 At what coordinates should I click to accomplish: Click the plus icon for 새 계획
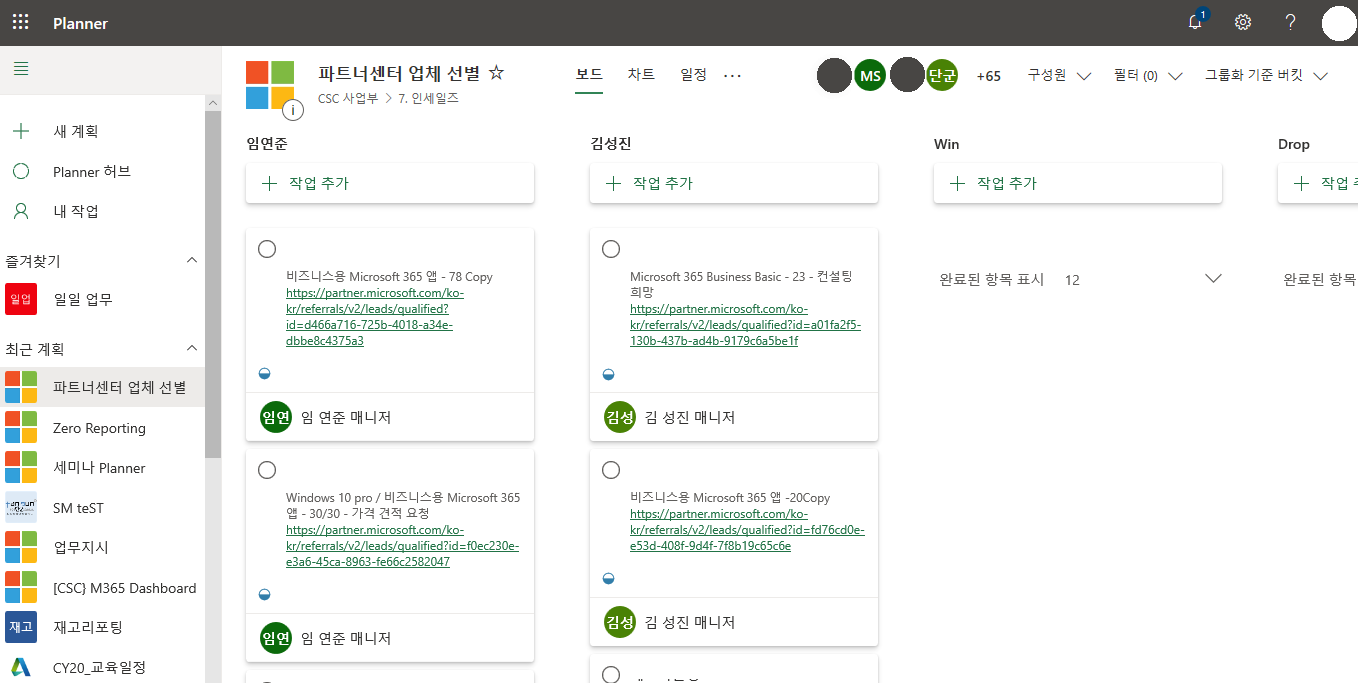21,131
